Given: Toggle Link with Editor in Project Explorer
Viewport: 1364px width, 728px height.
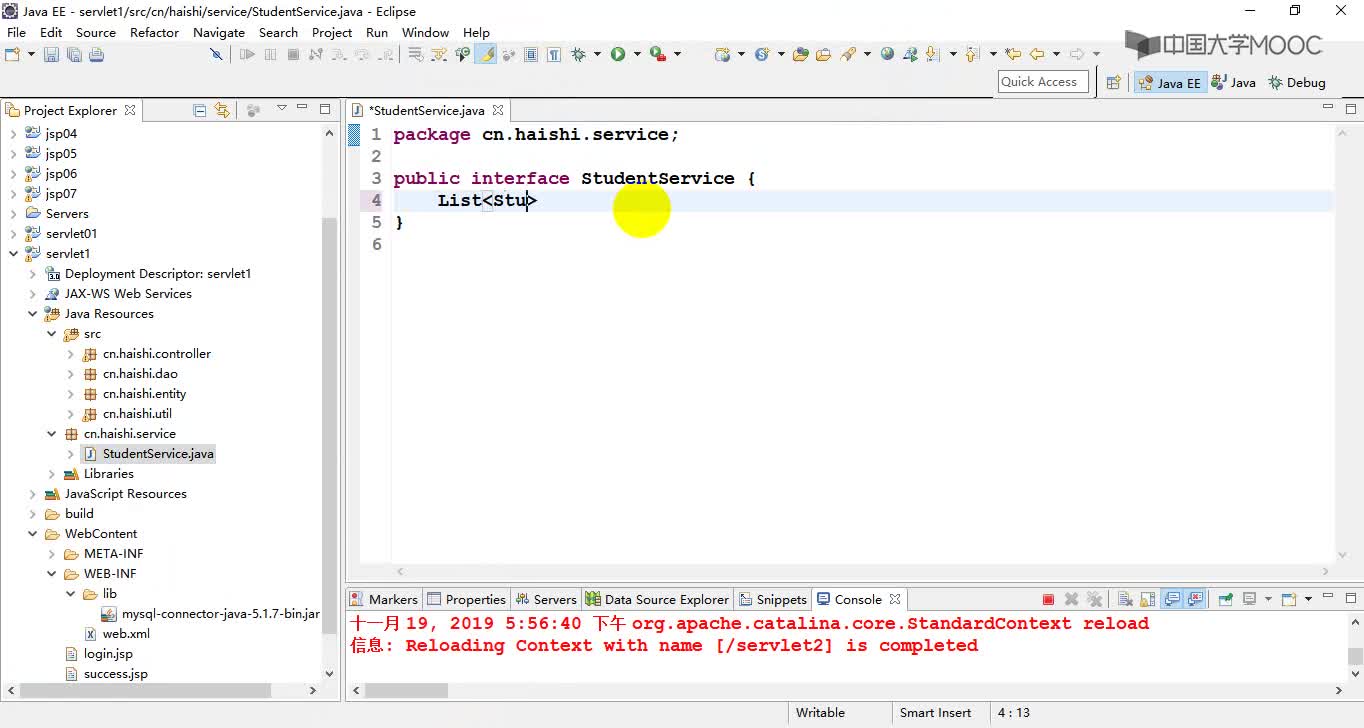Looking at the screenshot, I should click(x=222, y=110).
